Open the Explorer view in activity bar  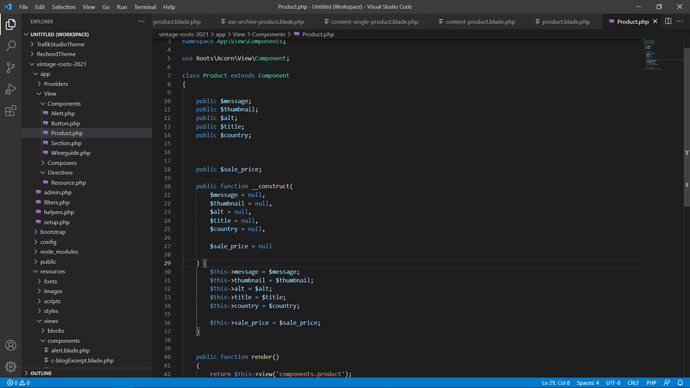click(11, 24)
